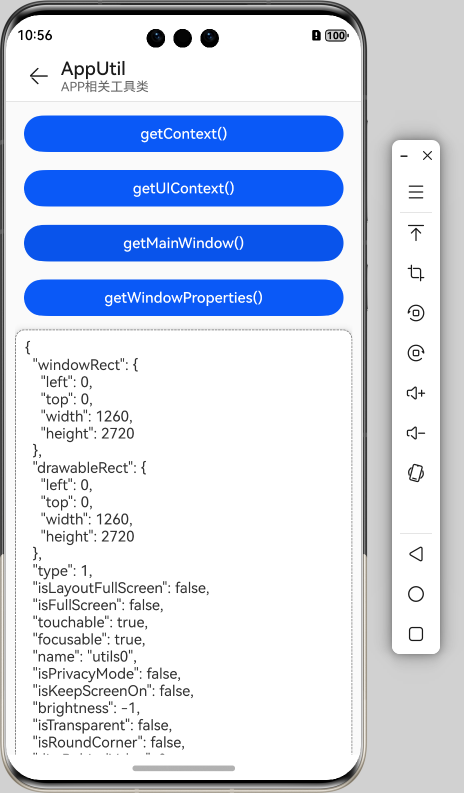Tap the bottom navigation gesture bar
Screen dimensions: 464x793
pyautogui.click(x=184, y=768)
